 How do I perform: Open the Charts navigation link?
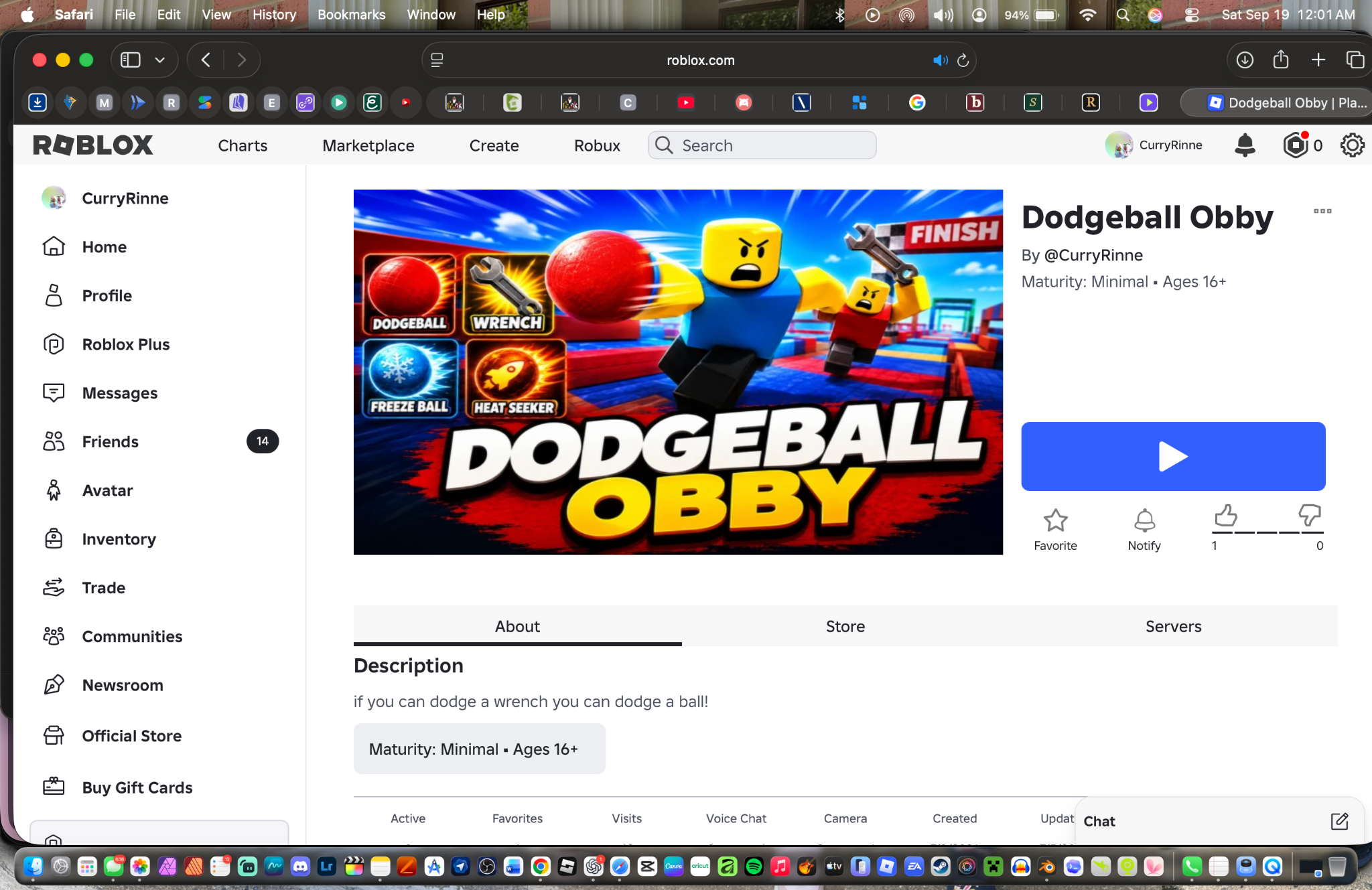[243, 145]
